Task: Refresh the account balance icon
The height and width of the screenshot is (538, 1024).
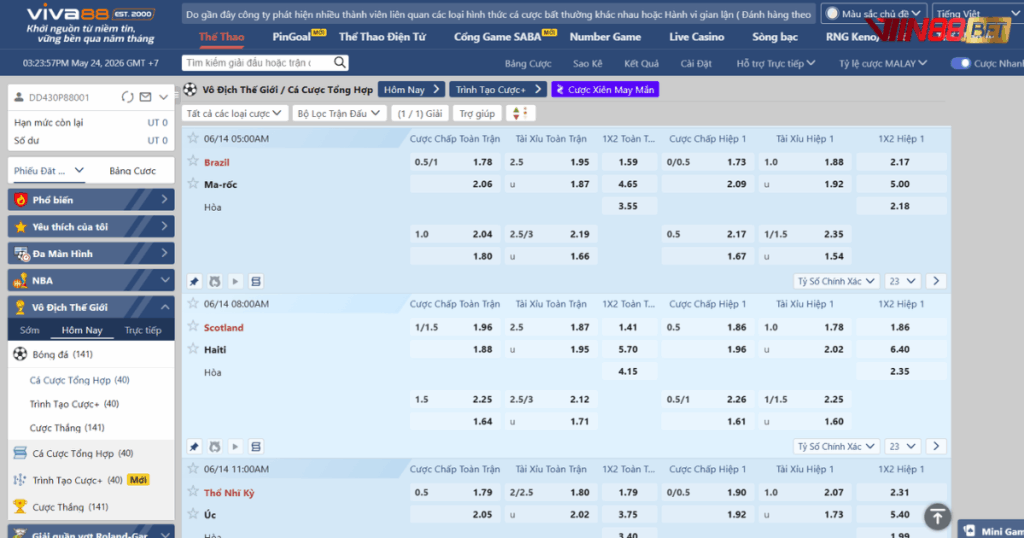Action: click(127, 97)
